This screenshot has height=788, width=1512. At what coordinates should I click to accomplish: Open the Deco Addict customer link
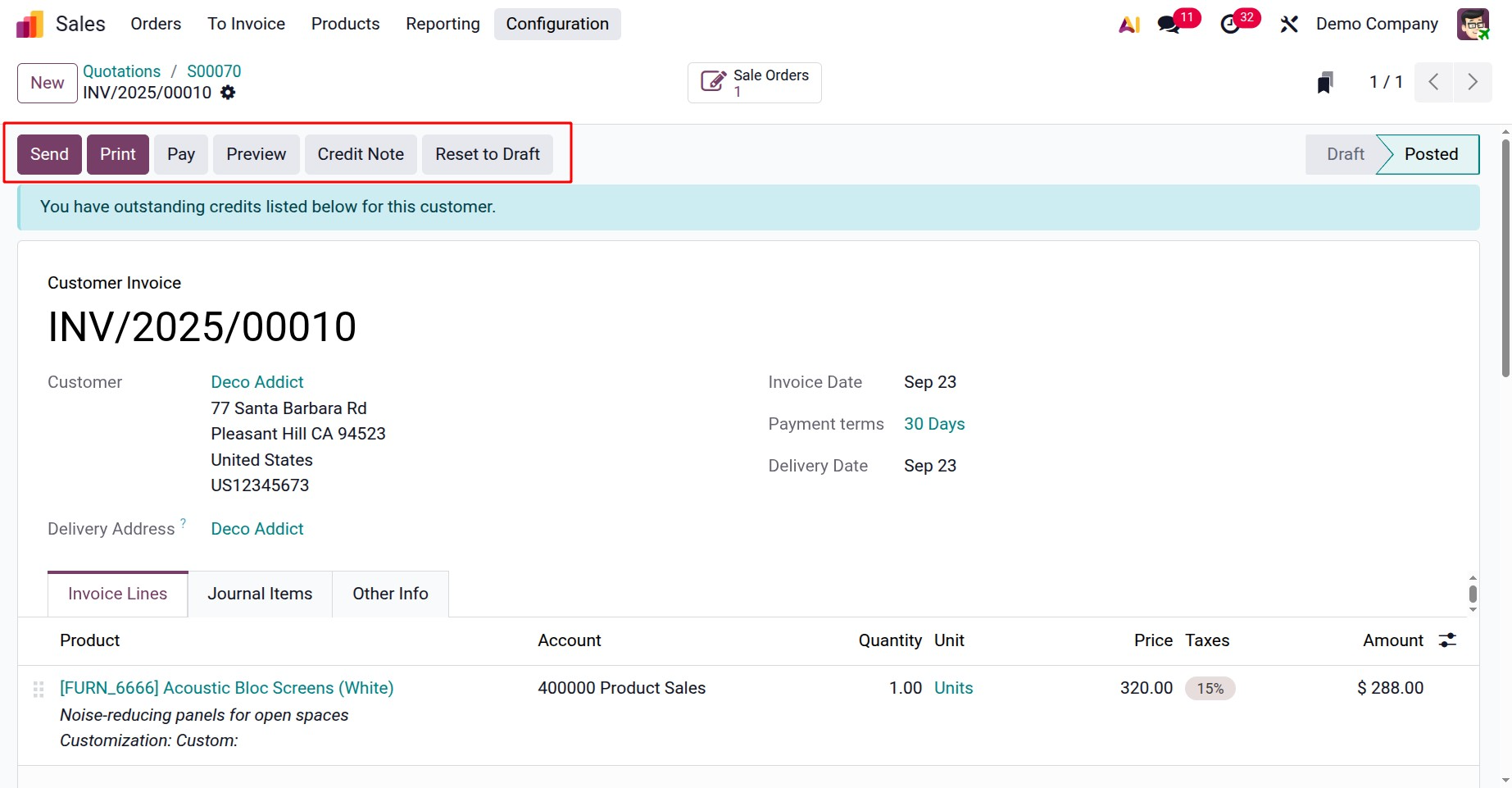pos(257,382)
